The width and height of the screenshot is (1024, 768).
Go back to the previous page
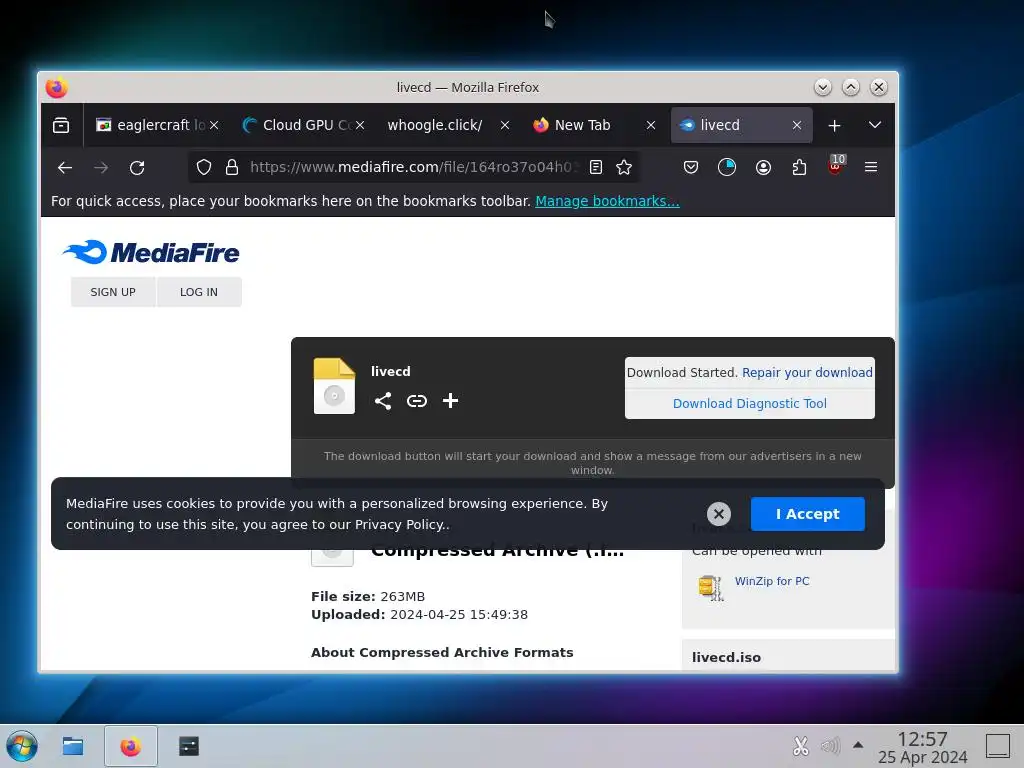65,168
